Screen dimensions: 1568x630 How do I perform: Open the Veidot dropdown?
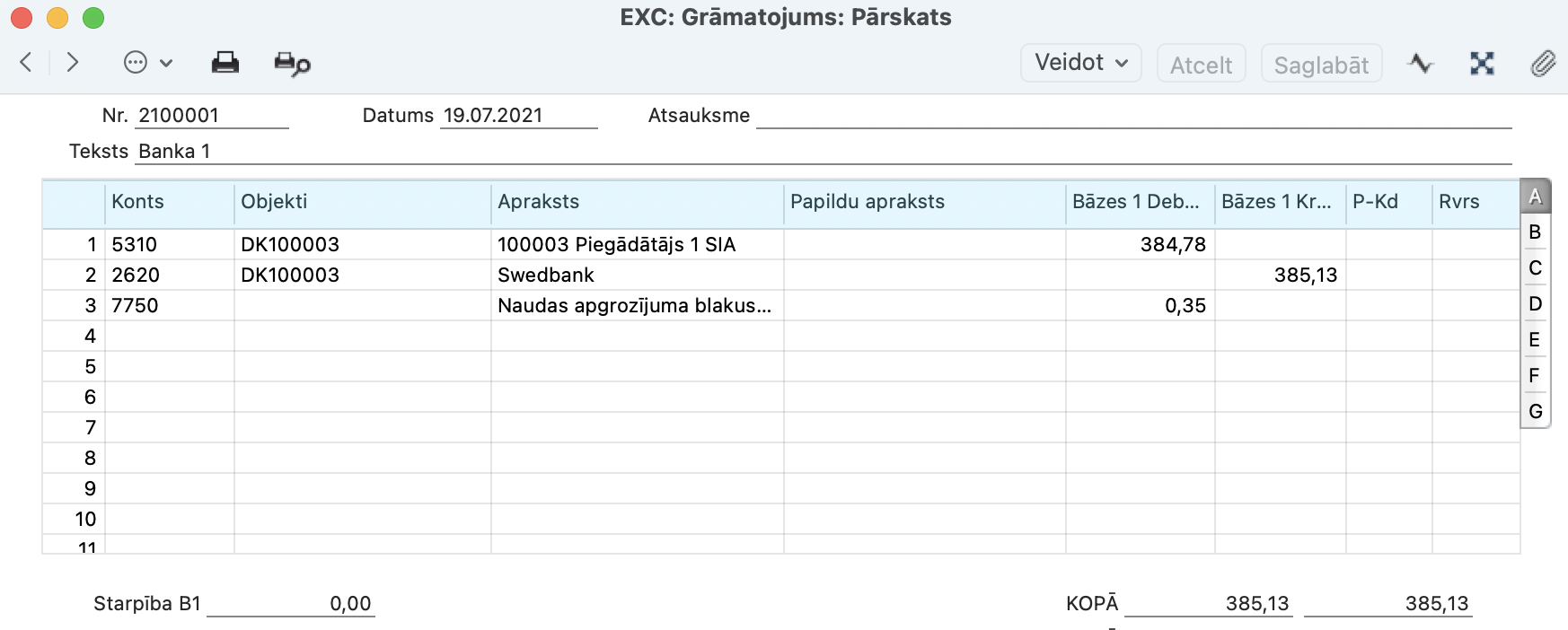[x=1080, y=63]
